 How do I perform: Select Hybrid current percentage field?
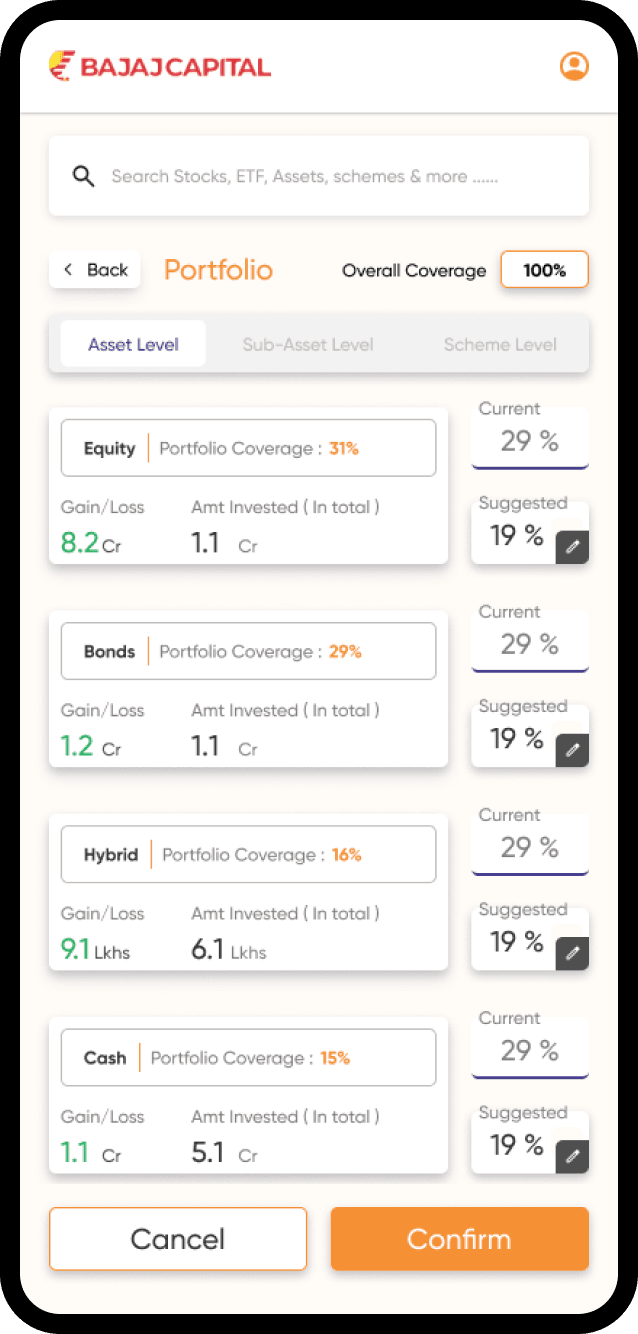pos(530,847)
